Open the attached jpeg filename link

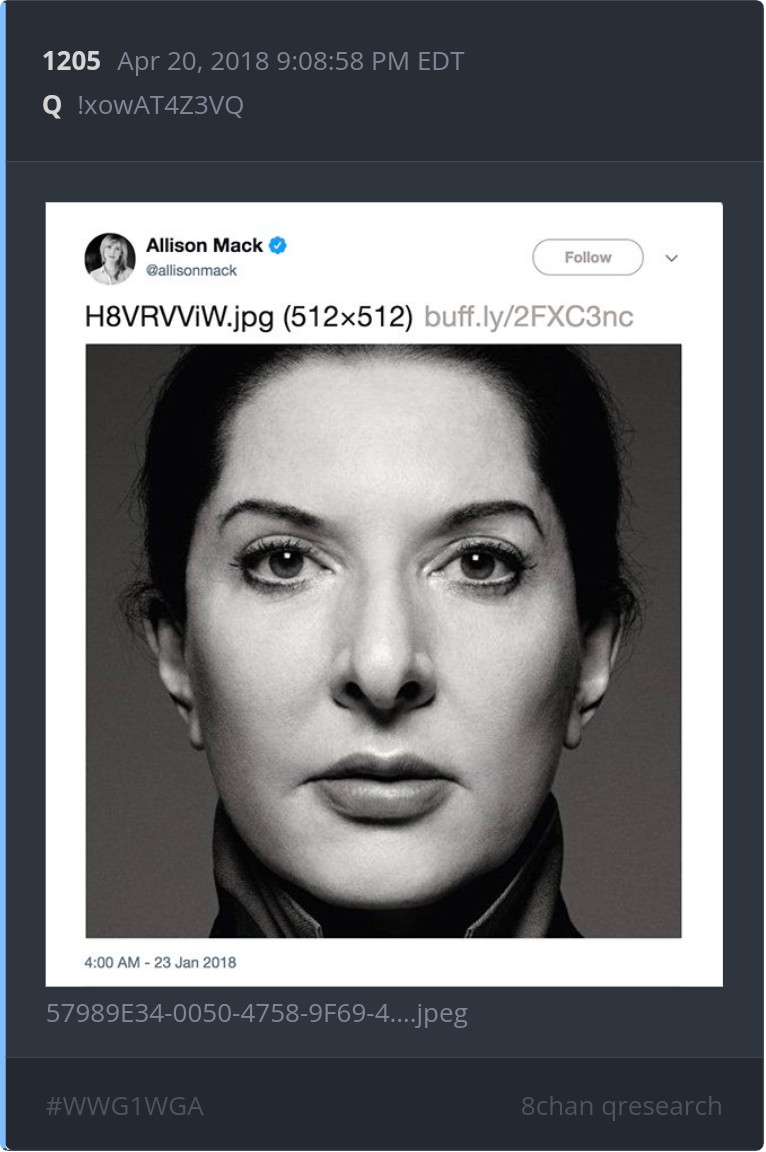tap(257, 1014)
